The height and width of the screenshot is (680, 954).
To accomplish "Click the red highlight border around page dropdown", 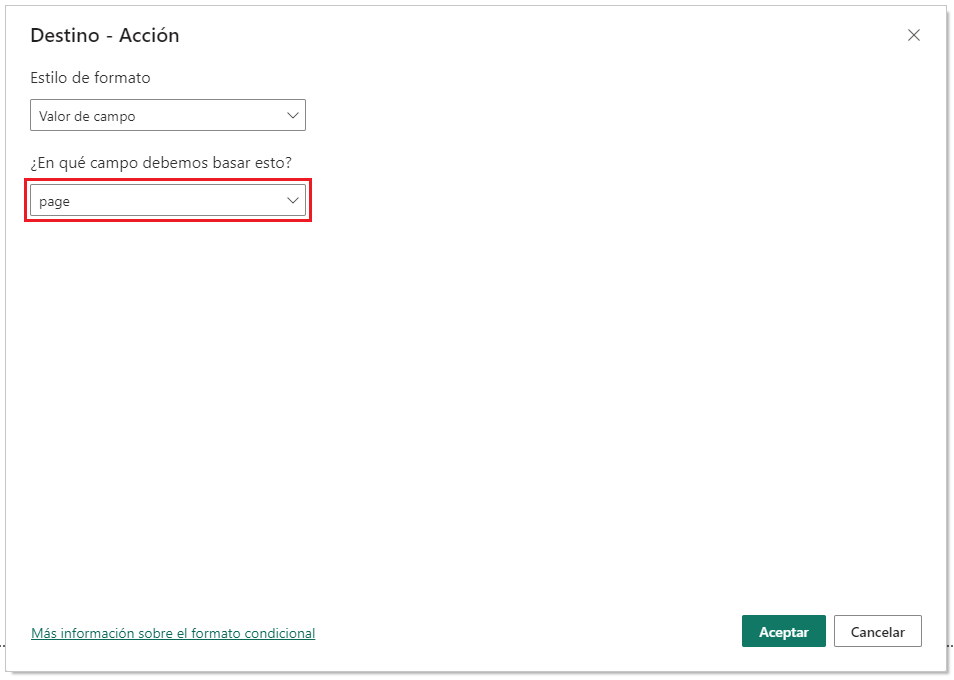I will tap(168, 180).
